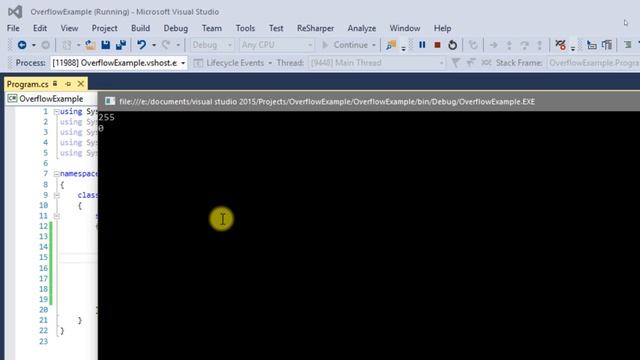Click the Redo arrow icon
This screenshot has width=640, height=360.
click(x=166, y=45)
